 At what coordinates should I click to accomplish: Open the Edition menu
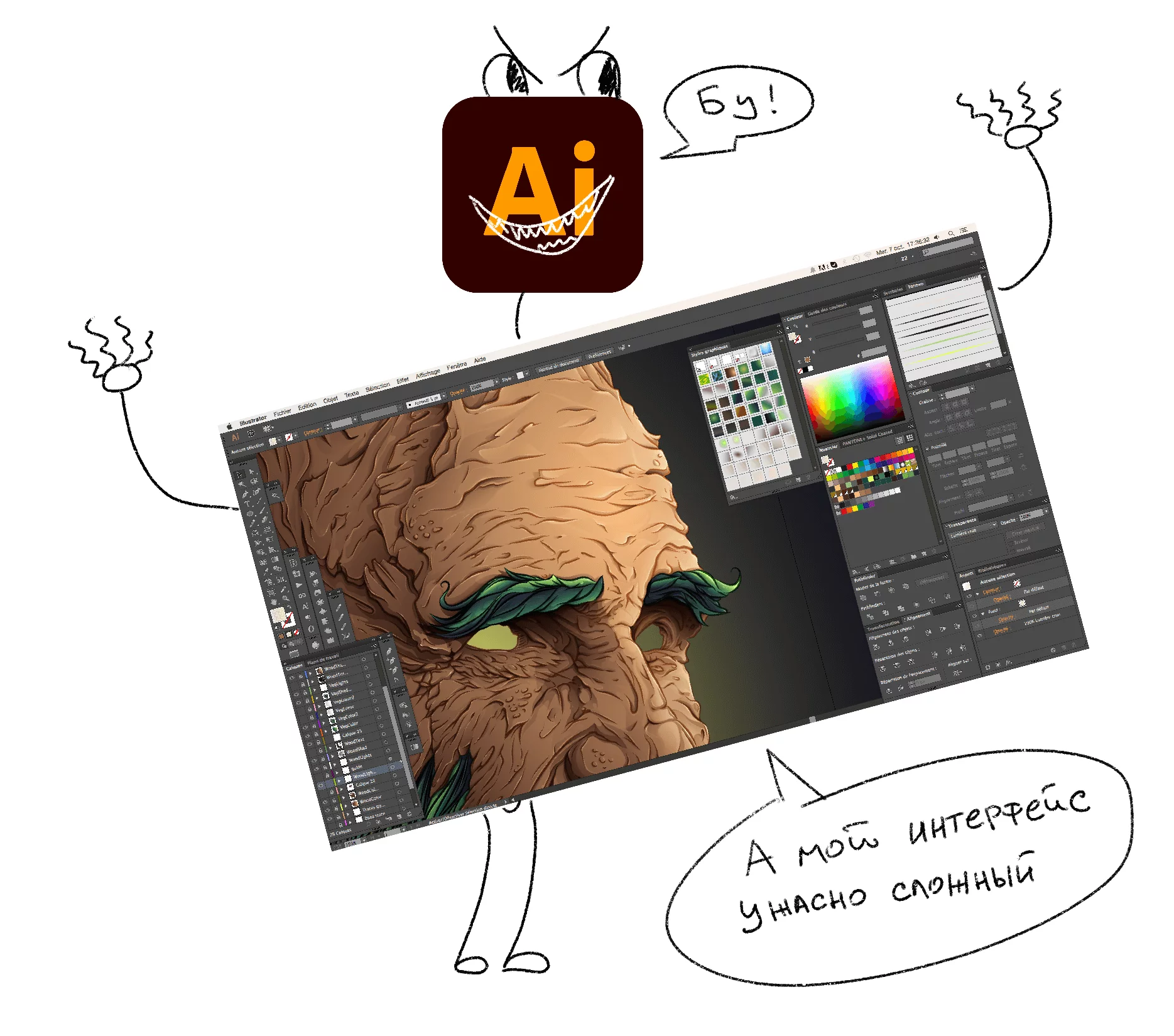point(307,406)
